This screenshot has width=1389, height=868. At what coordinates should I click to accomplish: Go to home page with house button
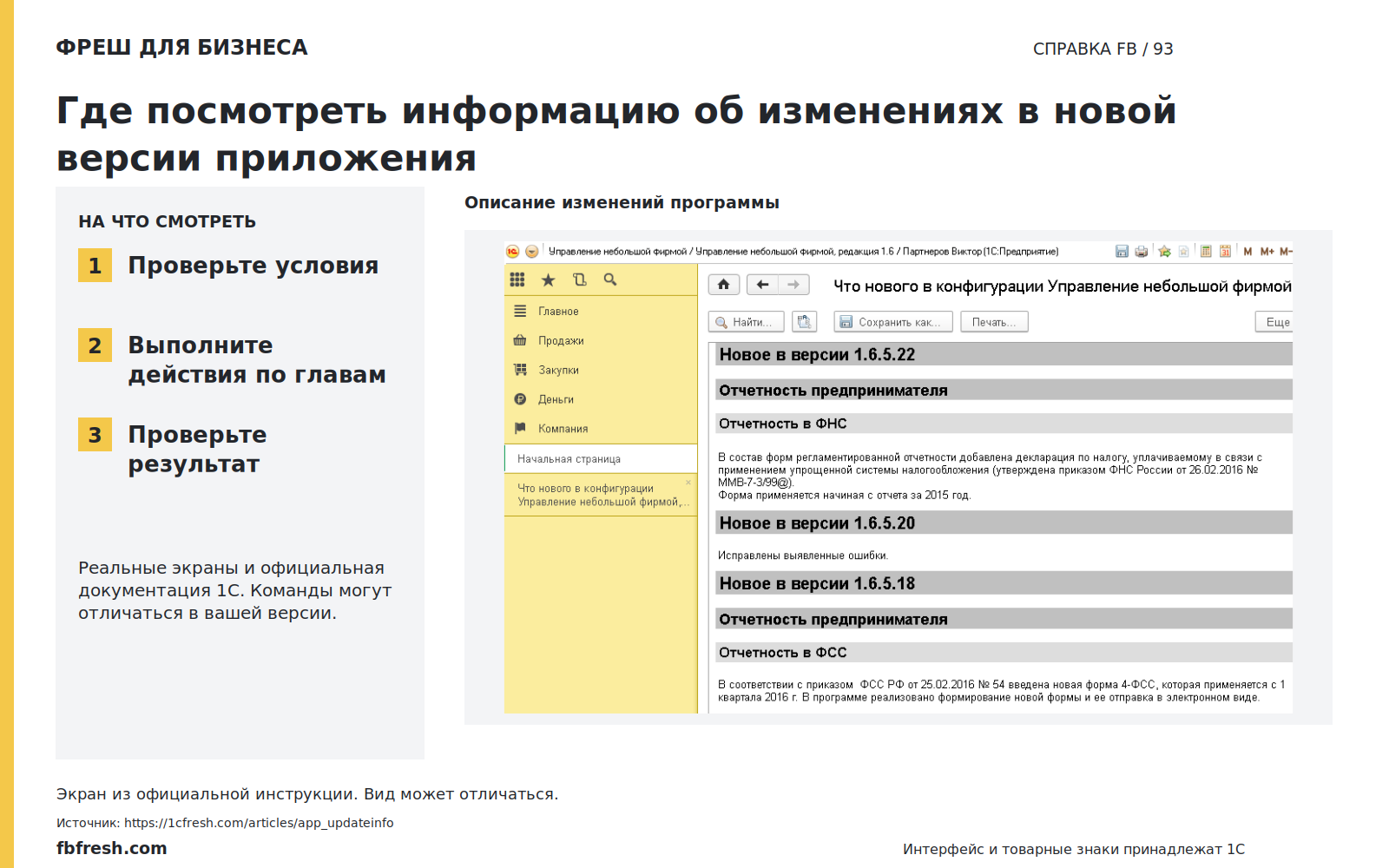724,285
